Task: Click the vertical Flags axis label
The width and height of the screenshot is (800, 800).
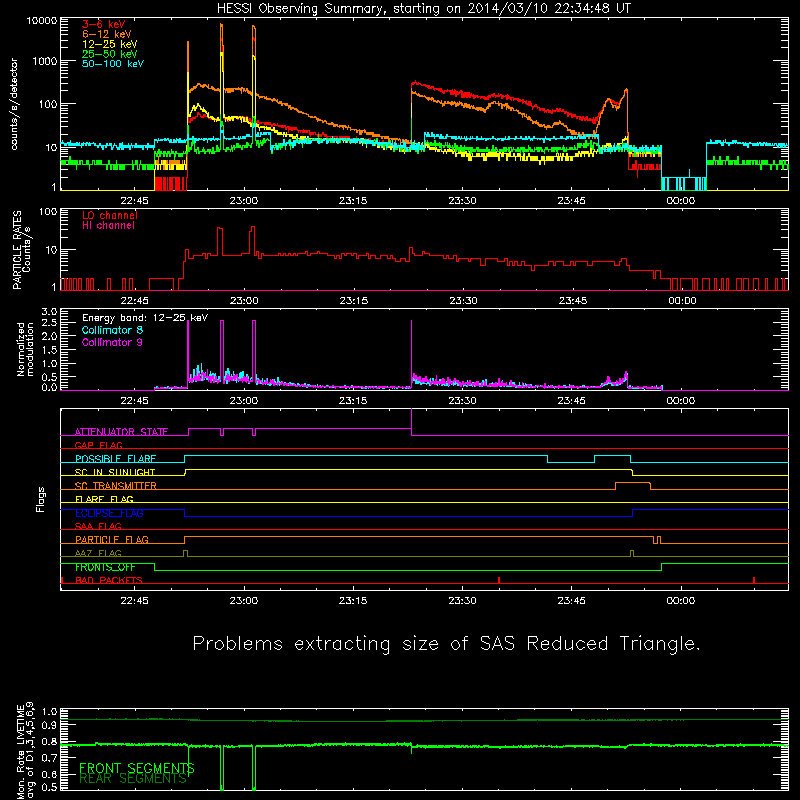Action: click(x=41, y=499)
